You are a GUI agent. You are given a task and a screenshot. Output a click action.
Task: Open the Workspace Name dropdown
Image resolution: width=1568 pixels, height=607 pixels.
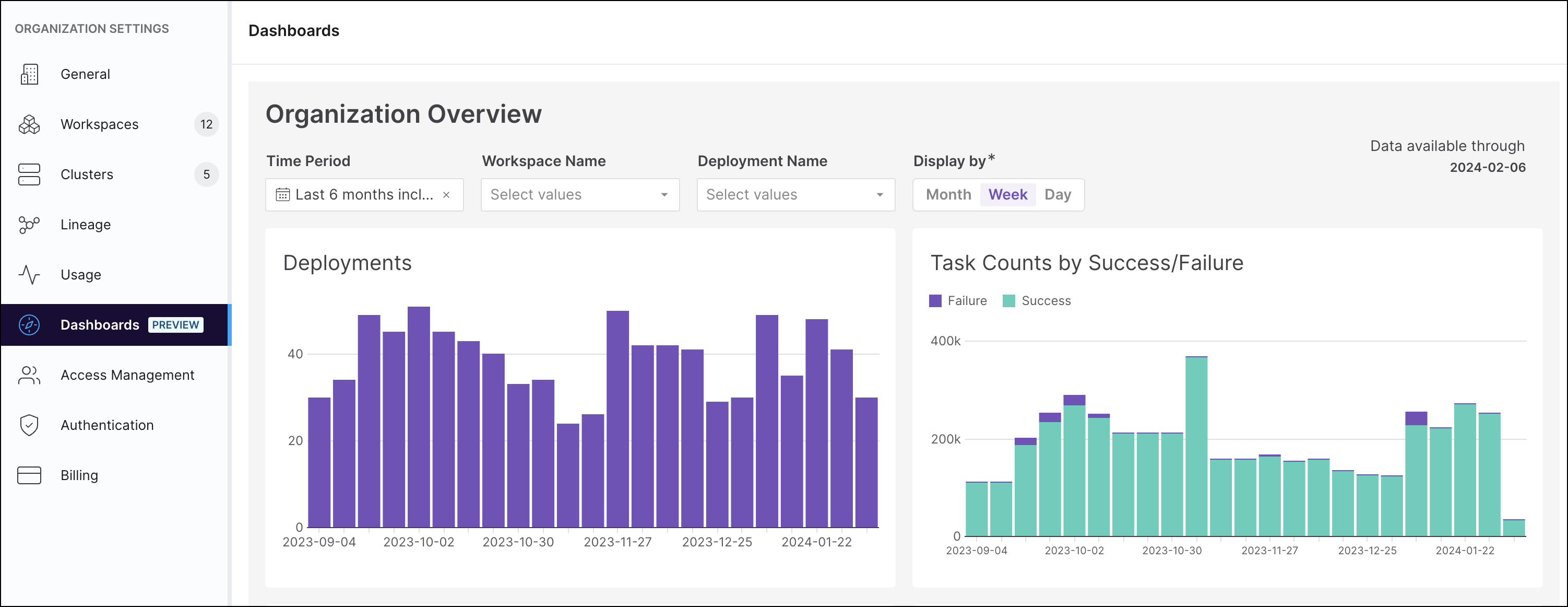[x=579, y=194]
